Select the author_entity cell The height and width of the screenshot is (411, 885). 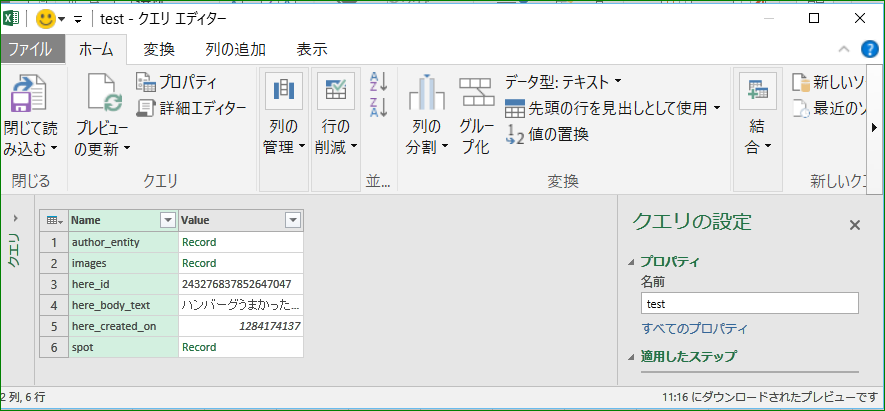click(x=124, y=242)
